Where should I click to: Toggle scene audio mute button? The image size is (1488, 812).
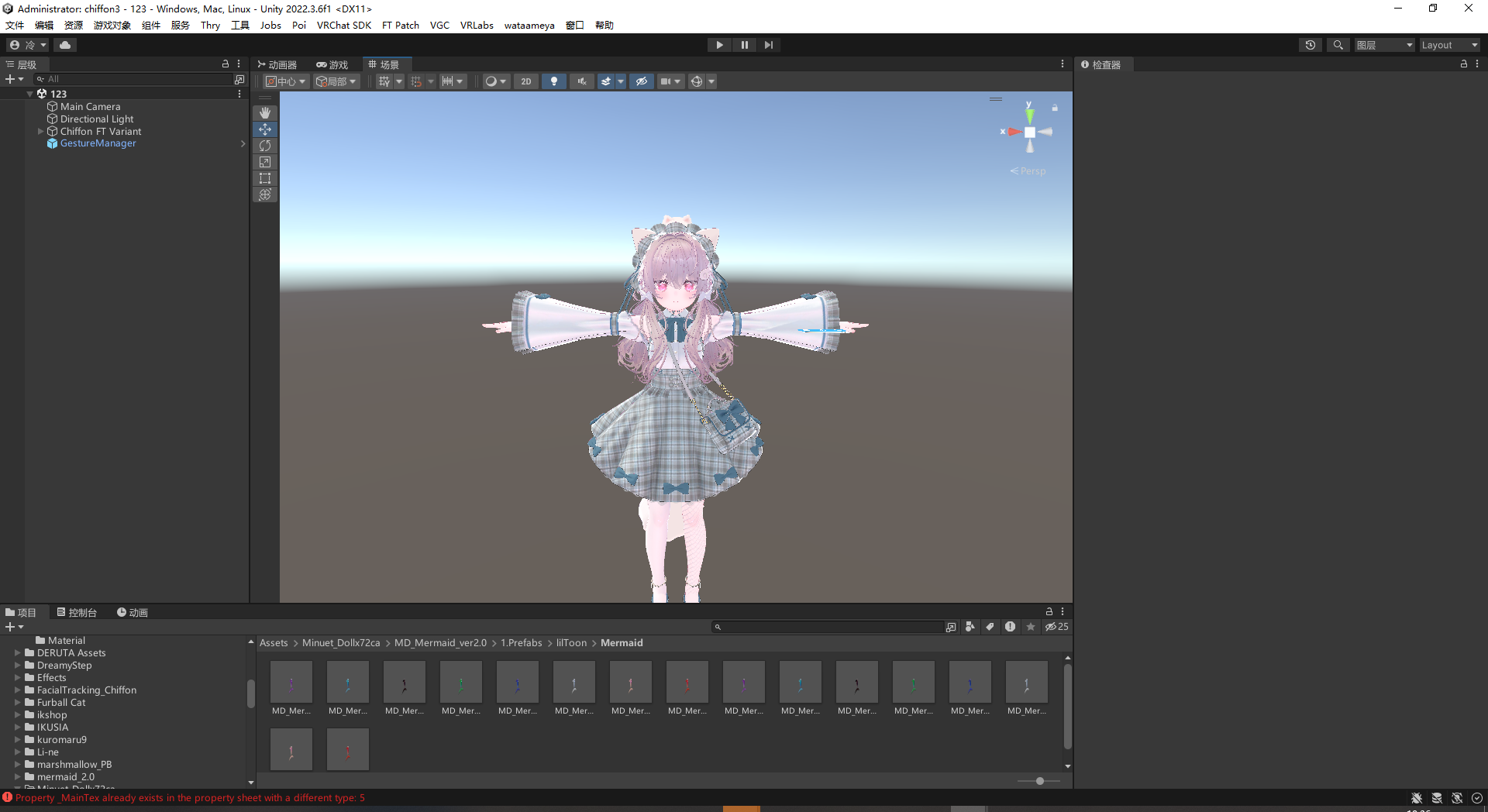pos(581,81)
